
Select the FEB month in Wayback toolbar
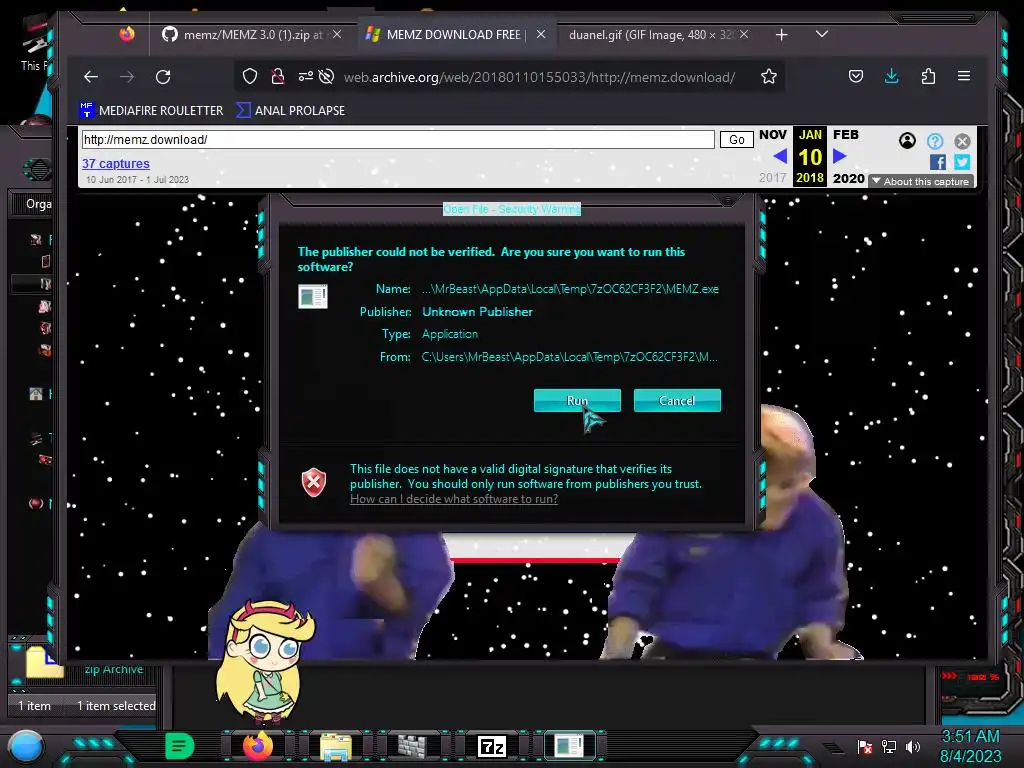(x=846, y=135)
